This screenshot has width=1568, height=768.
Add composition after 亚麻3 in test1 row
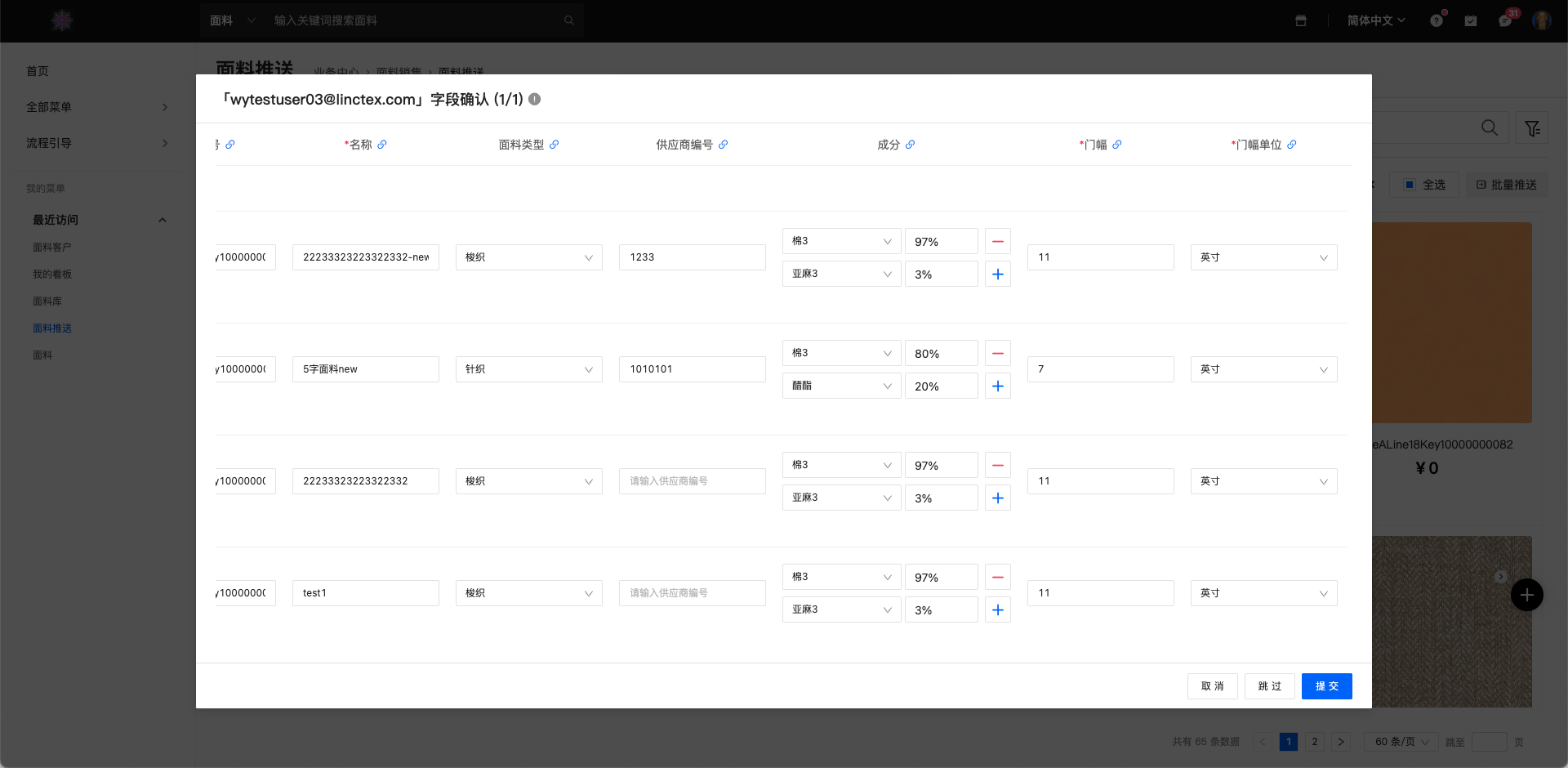pos(998,610)
